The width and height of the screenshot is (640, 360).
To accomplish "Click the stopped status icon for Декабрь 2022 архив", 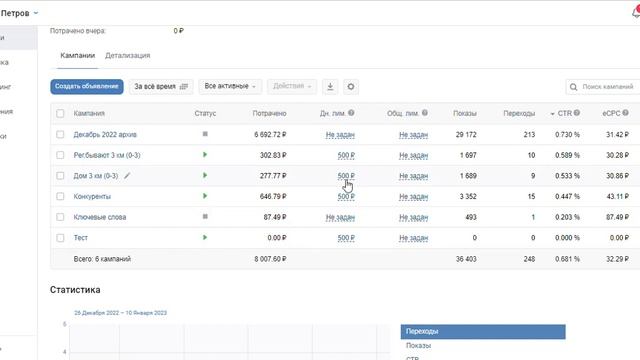I will tap(205, 134).
